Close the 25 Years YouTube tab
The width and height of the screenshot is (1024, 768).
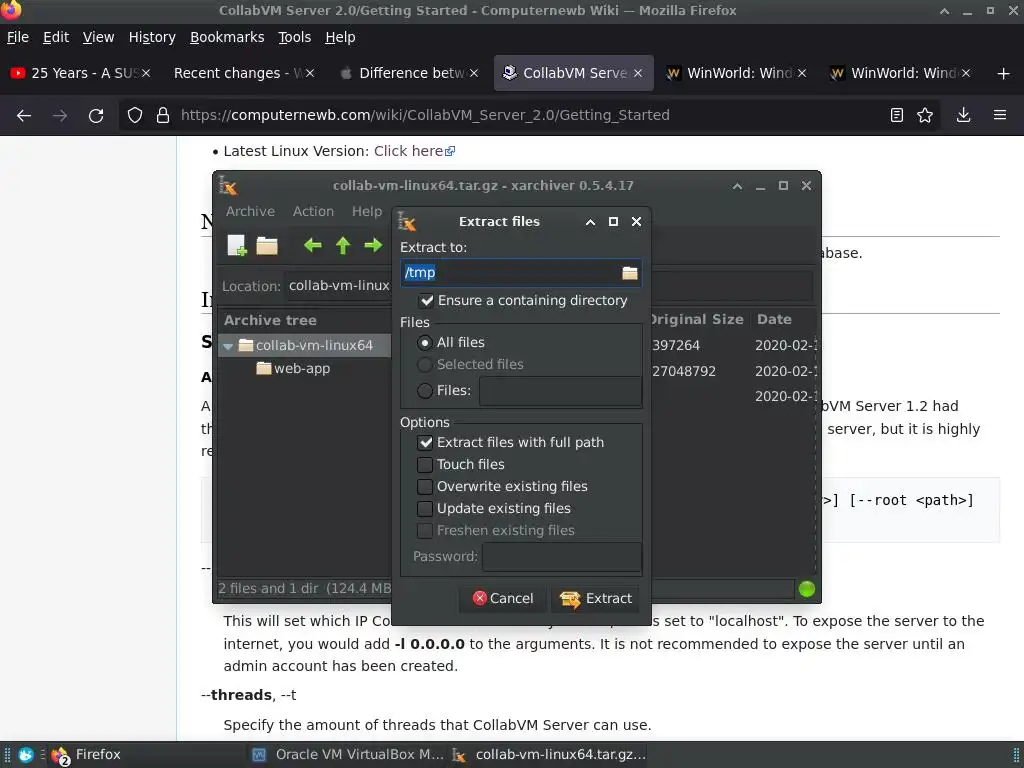click(146, 73)
